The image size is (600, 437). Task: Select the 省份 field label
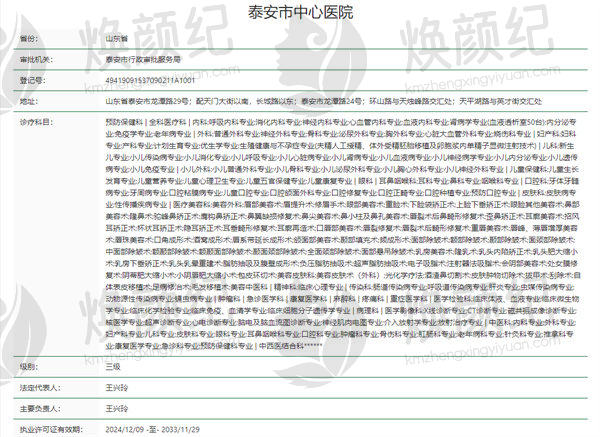pos(29,39)
